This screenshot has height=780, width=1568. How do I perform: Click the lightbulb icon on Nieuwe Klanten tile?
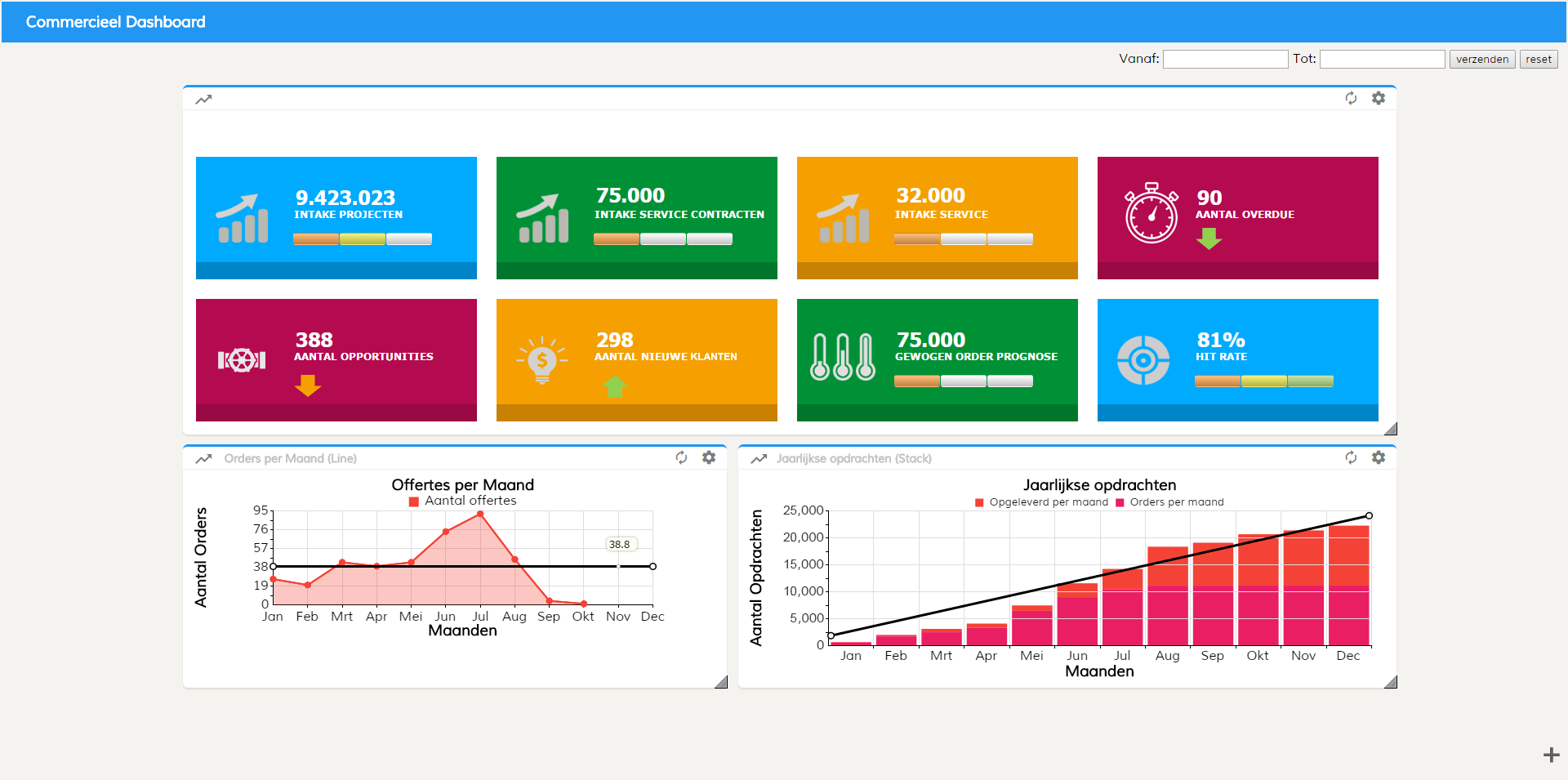coord(542,359)
